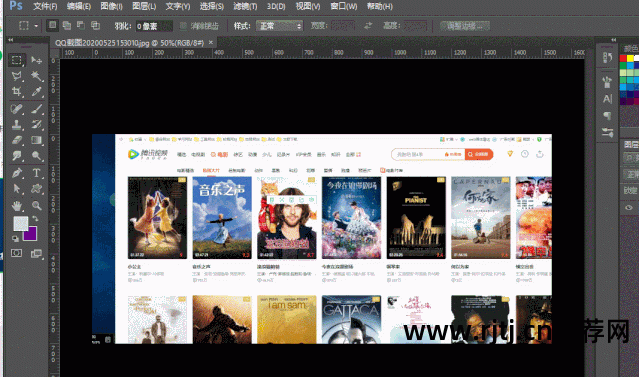Open the Help menu
This screenshot has height=377, width=639.
379,7
